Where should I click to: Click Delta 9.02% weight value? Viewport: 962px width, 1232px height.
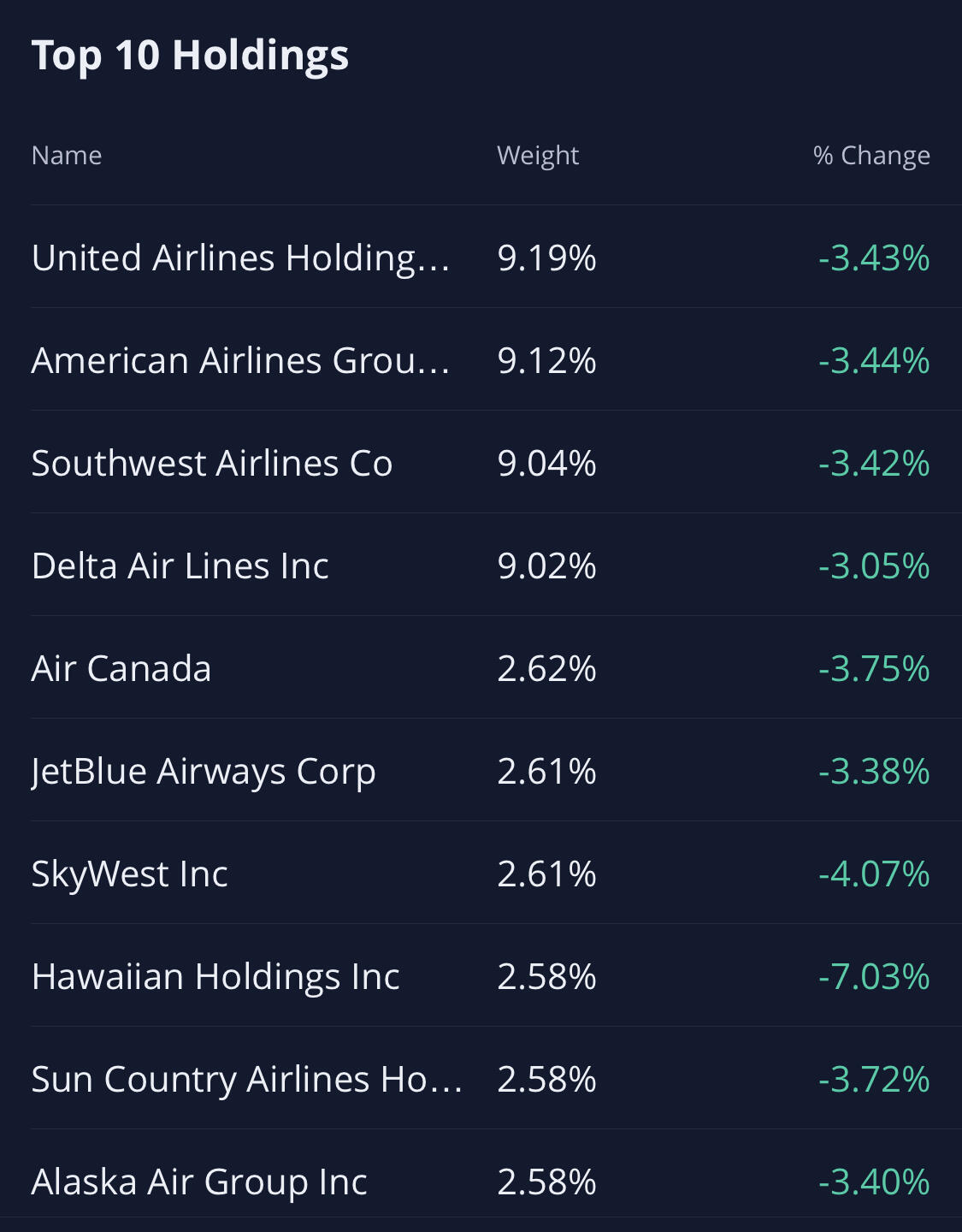[546, 566]
